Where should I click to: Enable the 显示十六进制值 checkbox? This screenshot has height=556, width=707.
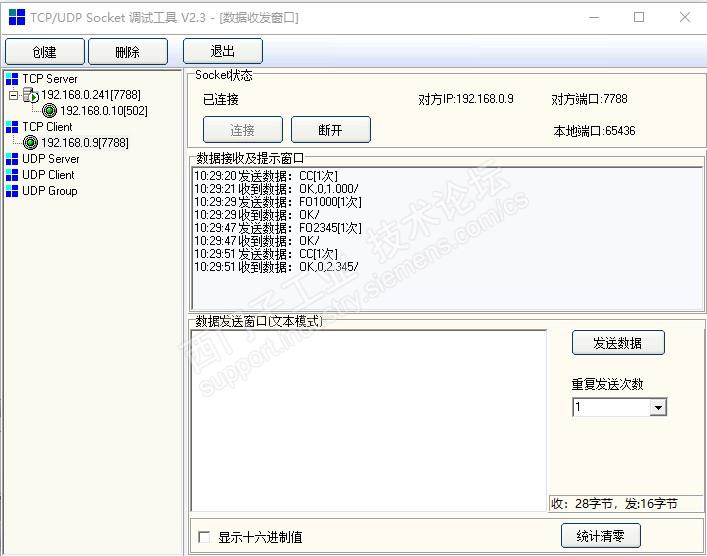tap(204, 537)
